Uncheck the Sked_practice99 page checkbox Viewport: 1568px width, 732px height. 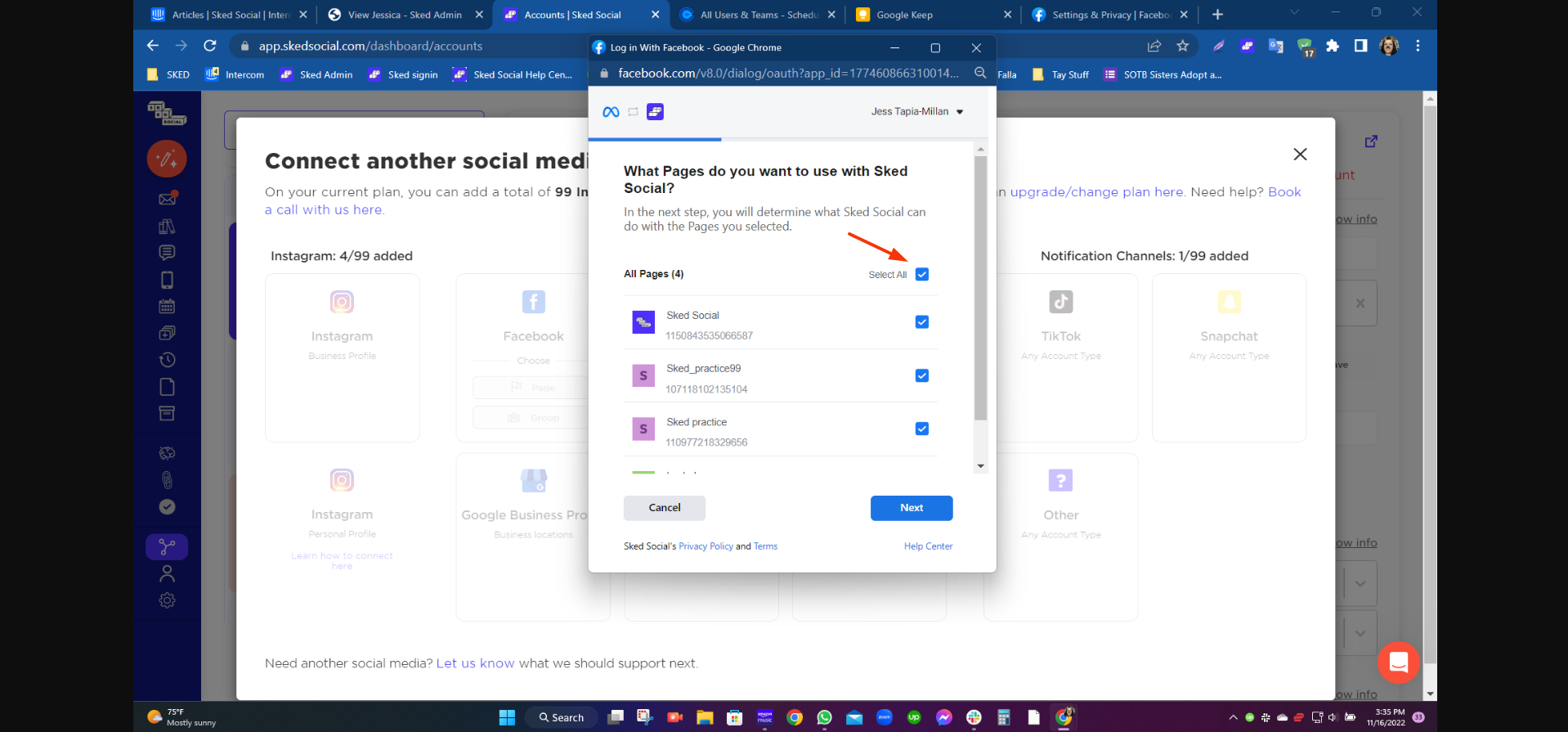tap(922, 376)
